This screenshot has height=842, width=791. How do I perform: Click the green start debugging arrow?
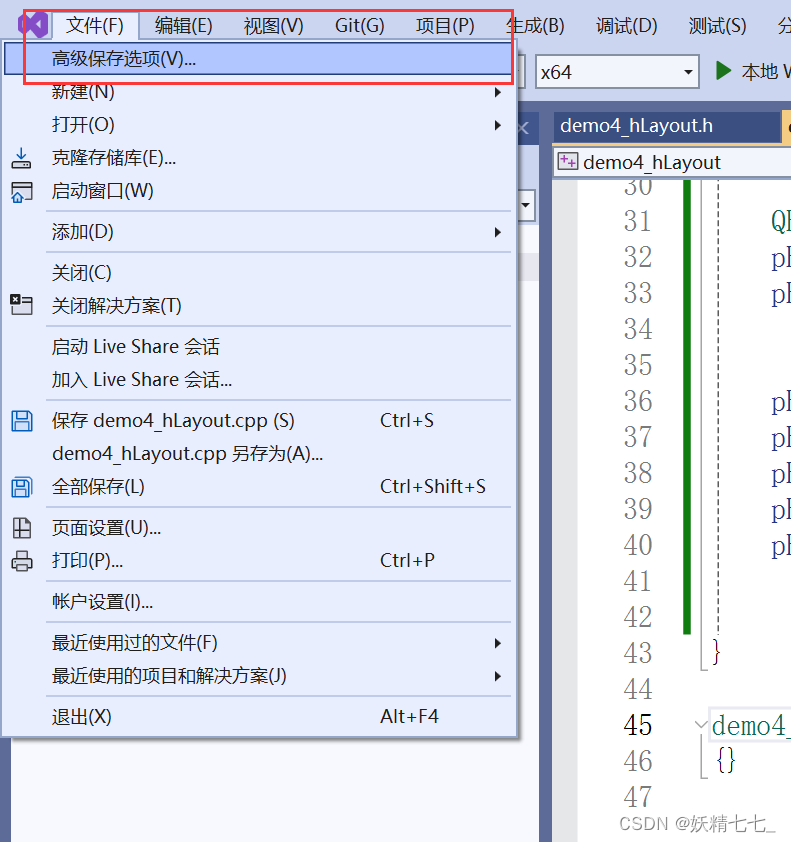(723, 71)
